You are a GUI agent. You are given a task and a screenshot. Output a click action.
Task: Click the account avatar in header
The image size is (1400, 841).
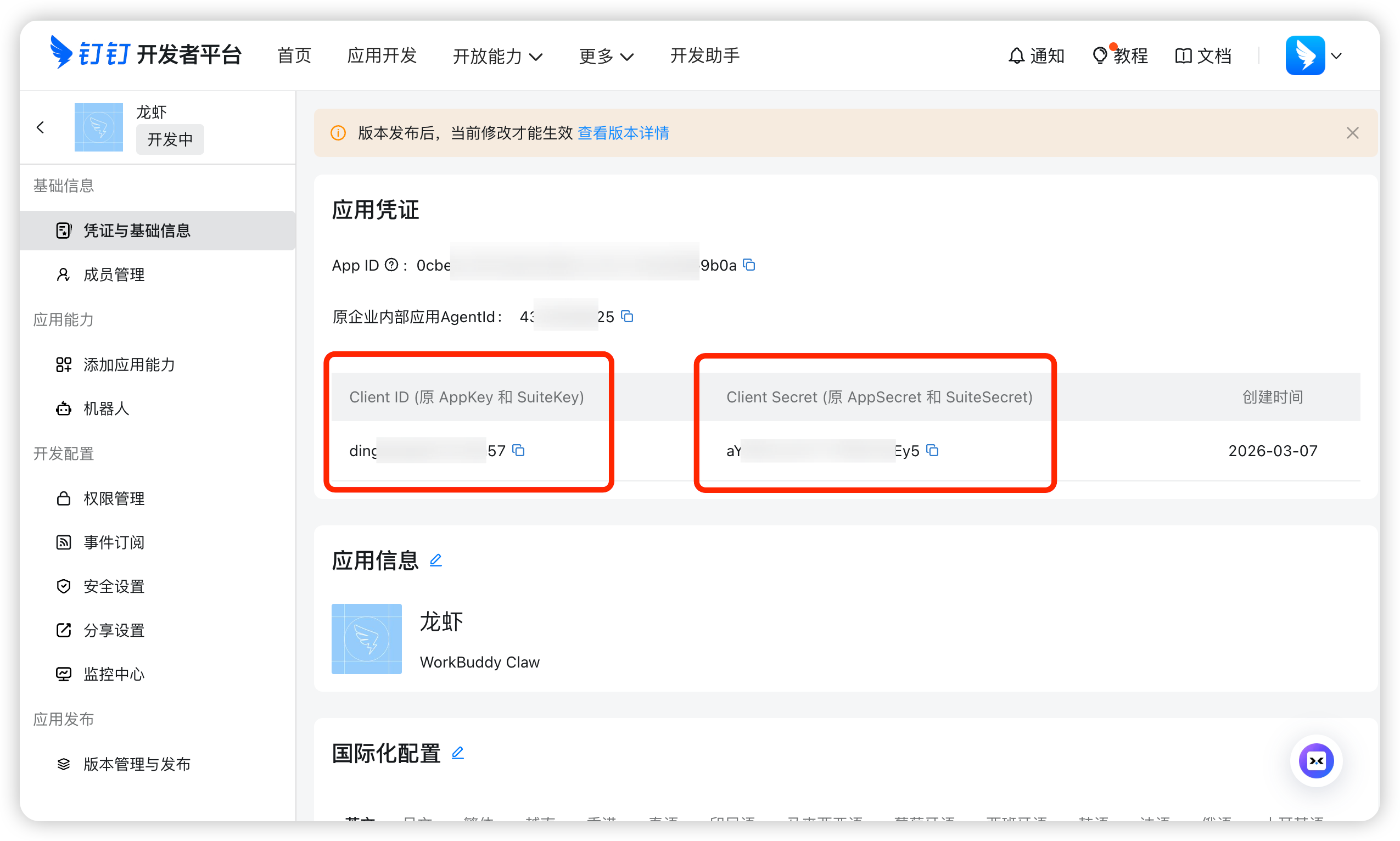tap(1305, 55)
